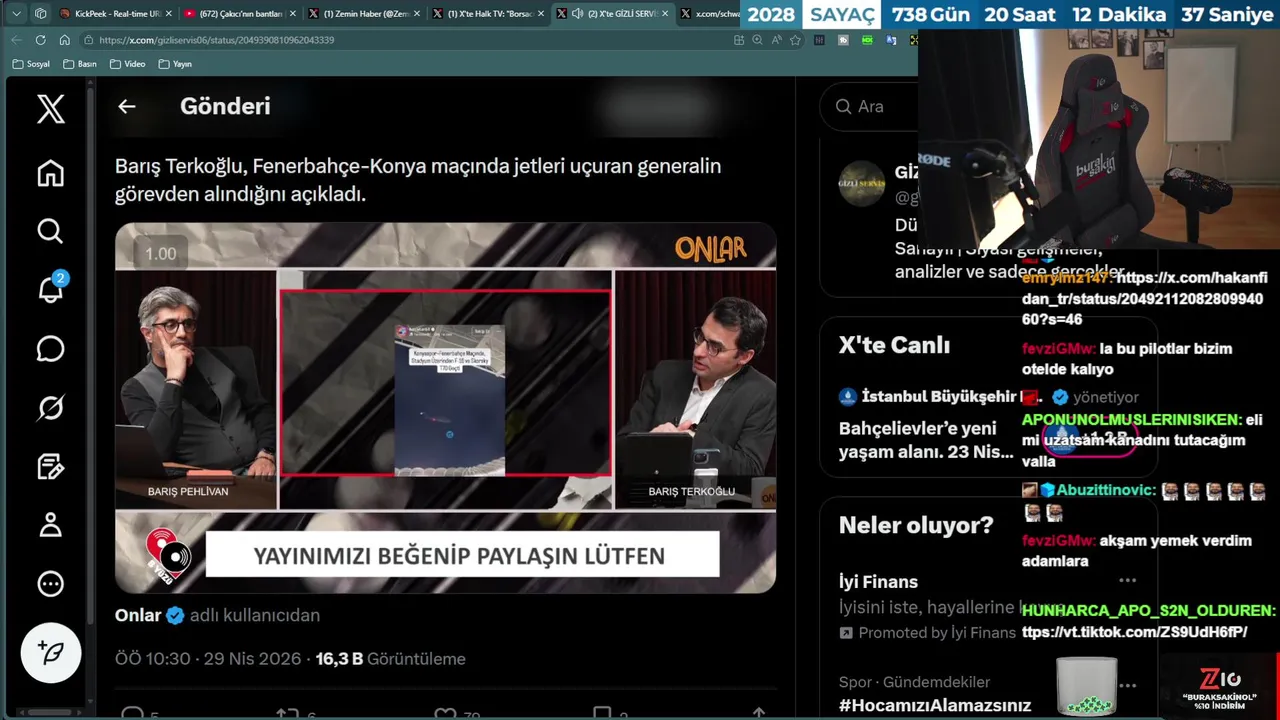The width and height of the screenshot is (1280, 720).
Task: Click the read aloud icon in address bar
Action: pos(776,40)
